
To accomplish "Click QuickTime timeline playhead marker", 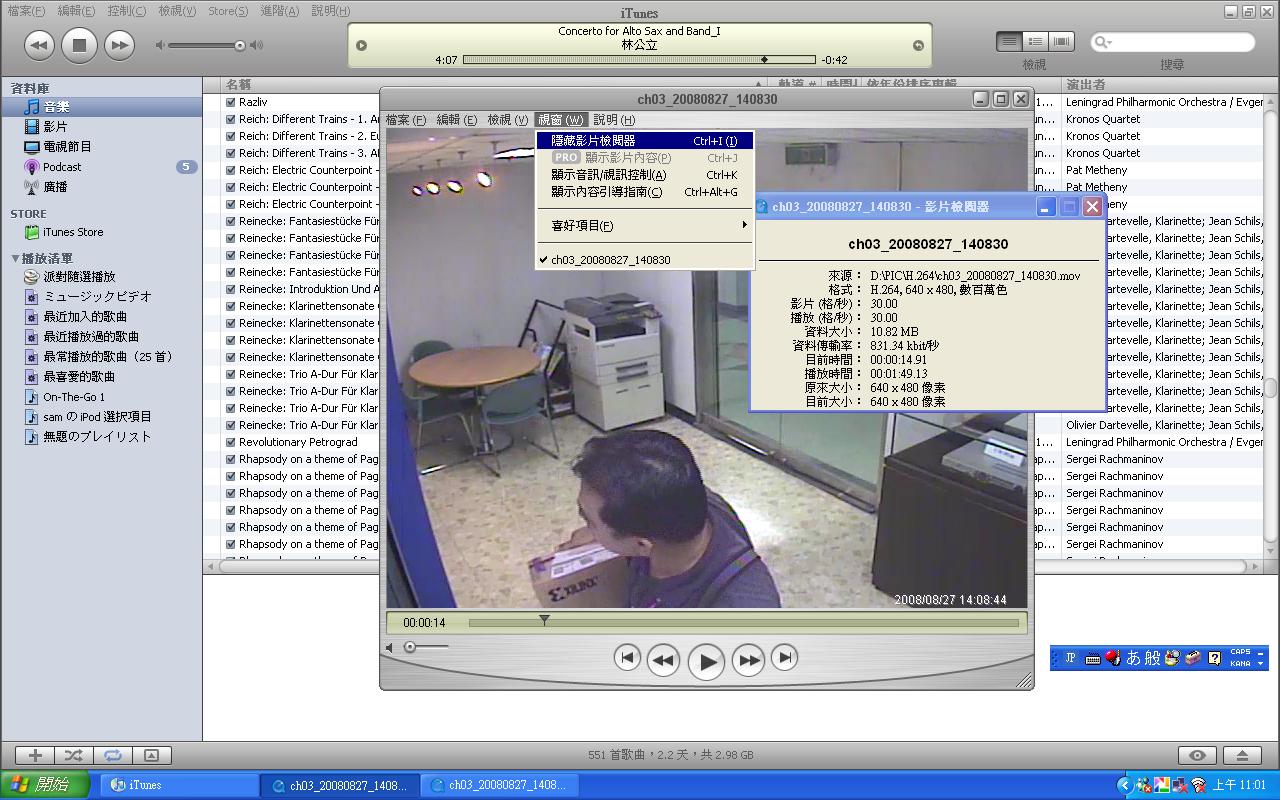I will [544, 620].
